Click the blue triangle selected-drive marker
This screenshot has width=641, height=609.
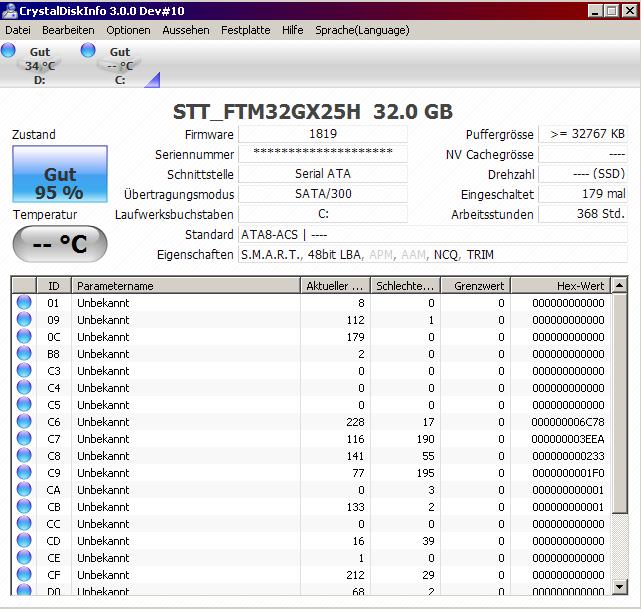pyautogui.click(x=154, y=81)
